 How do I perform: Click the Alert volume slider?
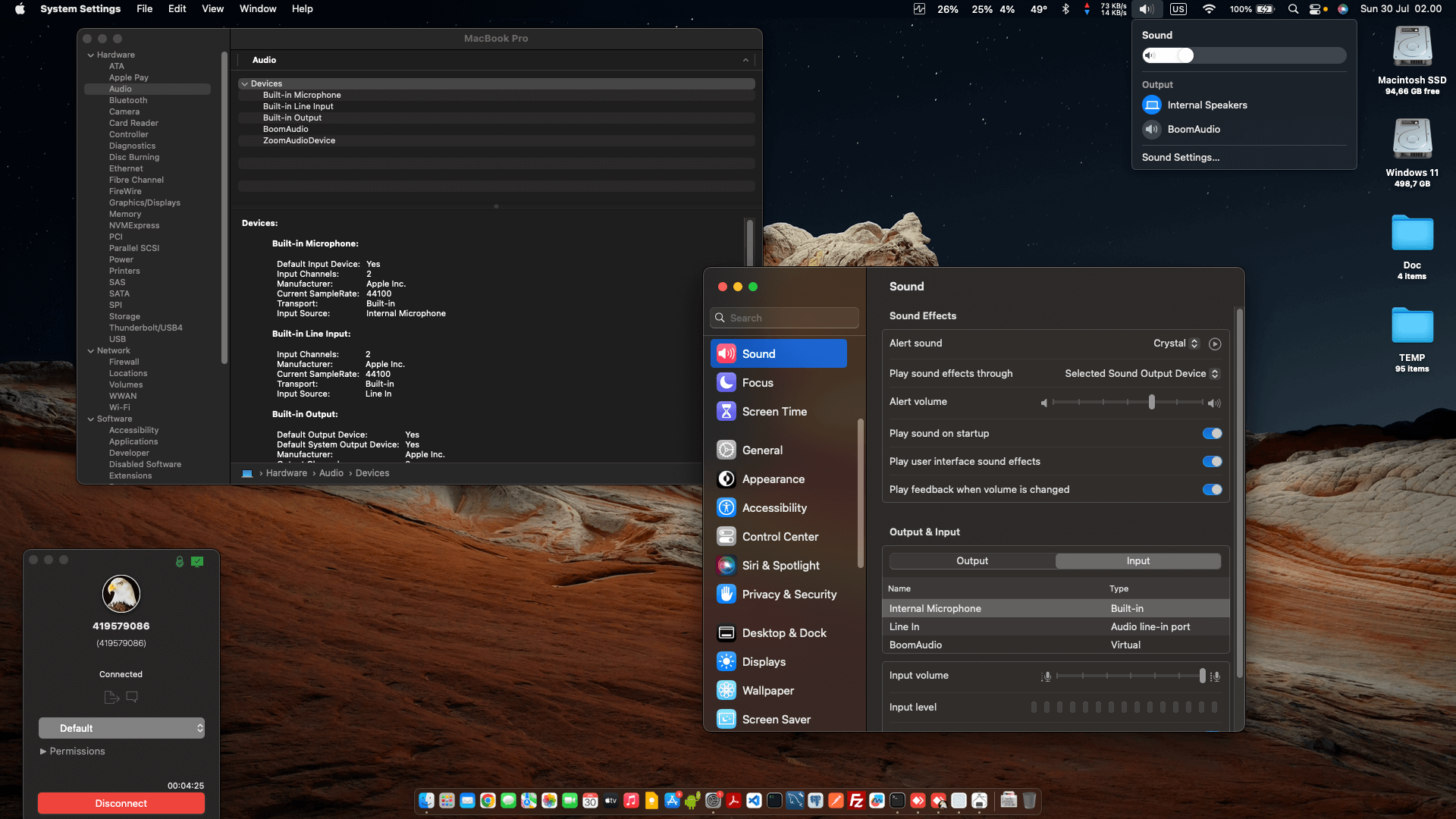1128,403
